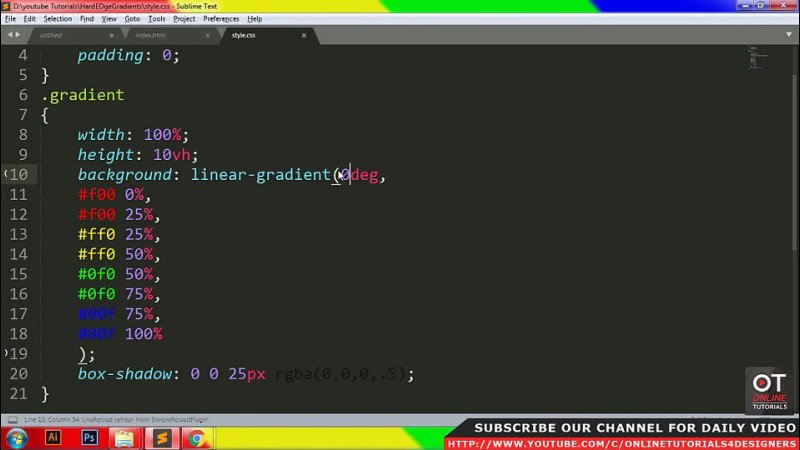Open the Edit menu
Image resolution: width=800 pixels, height=450 pixels.
30,19
